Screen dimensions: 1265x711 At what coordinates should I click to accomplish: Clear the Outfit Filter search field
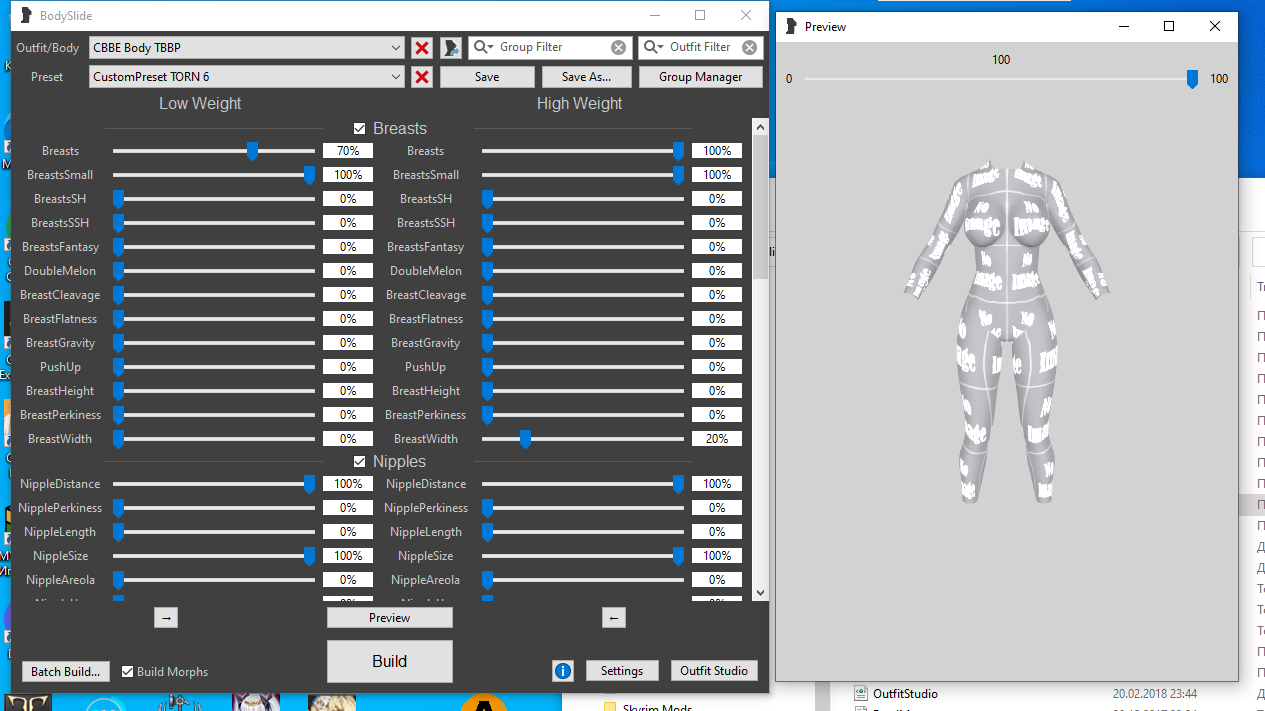click(750, 47)
